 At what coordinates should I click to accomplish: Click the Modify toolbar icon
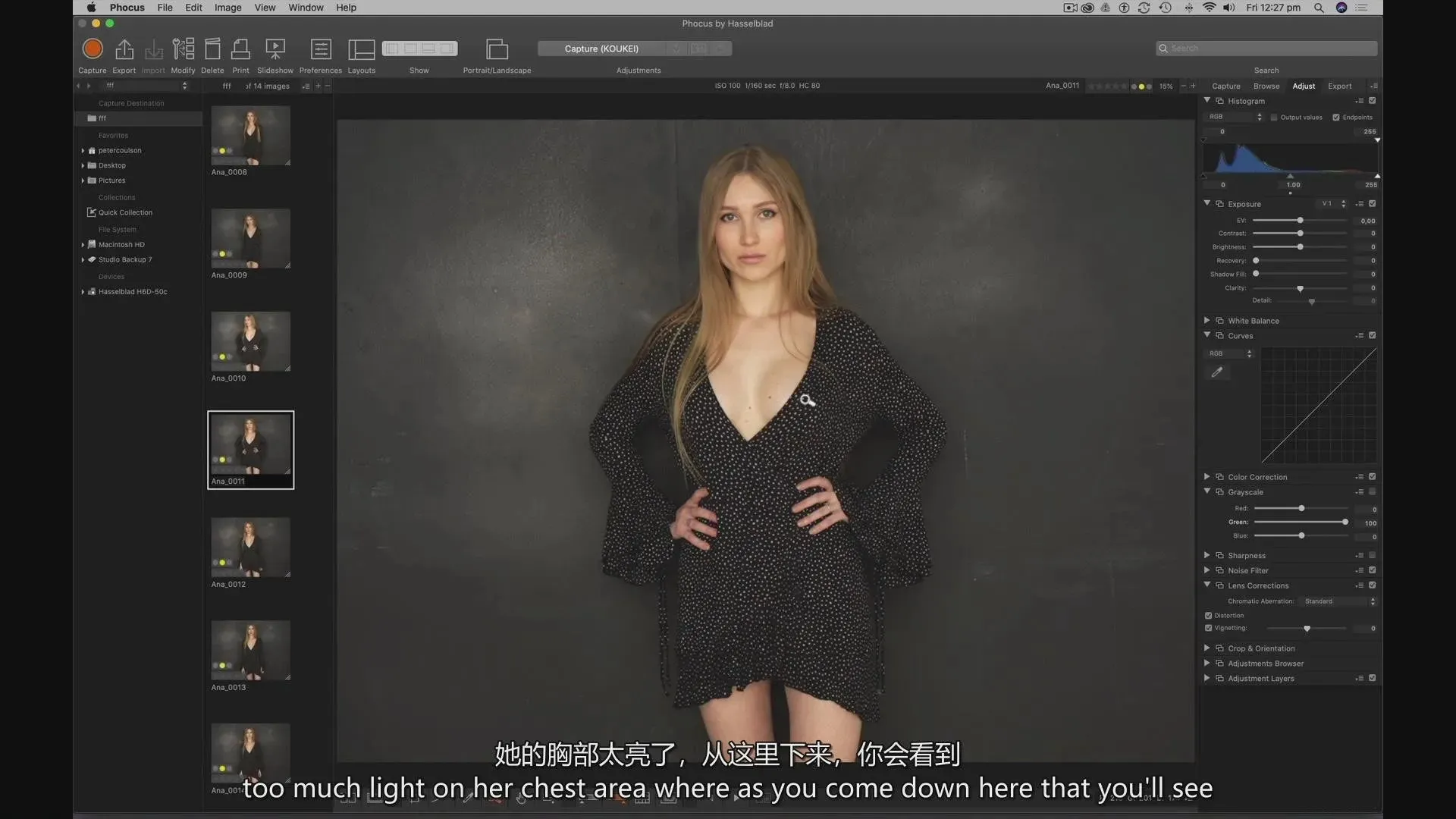click(x=183, y=49)
